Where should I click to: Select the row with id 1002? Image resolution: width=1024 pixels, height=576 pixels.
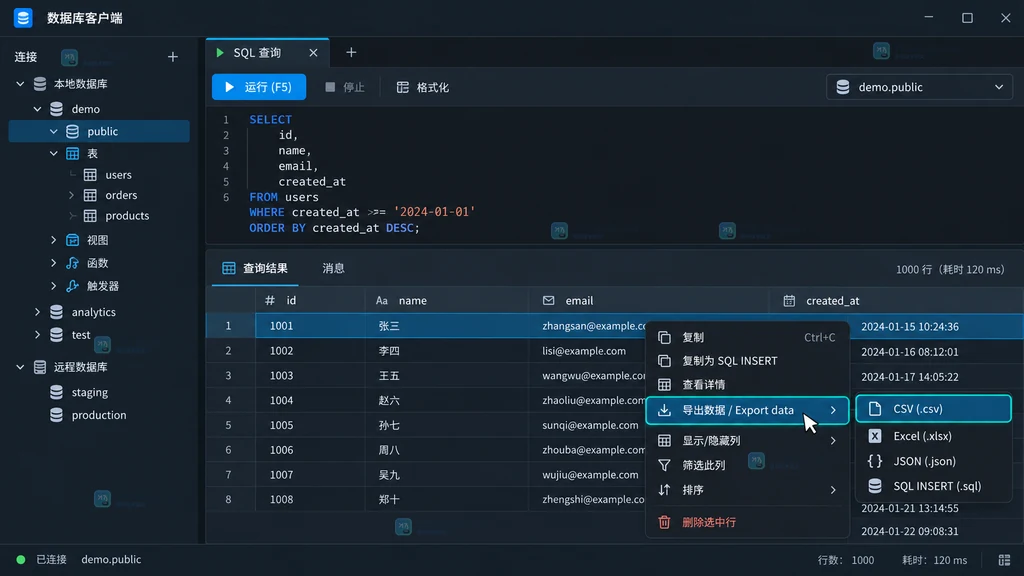(x=615, y=351)
